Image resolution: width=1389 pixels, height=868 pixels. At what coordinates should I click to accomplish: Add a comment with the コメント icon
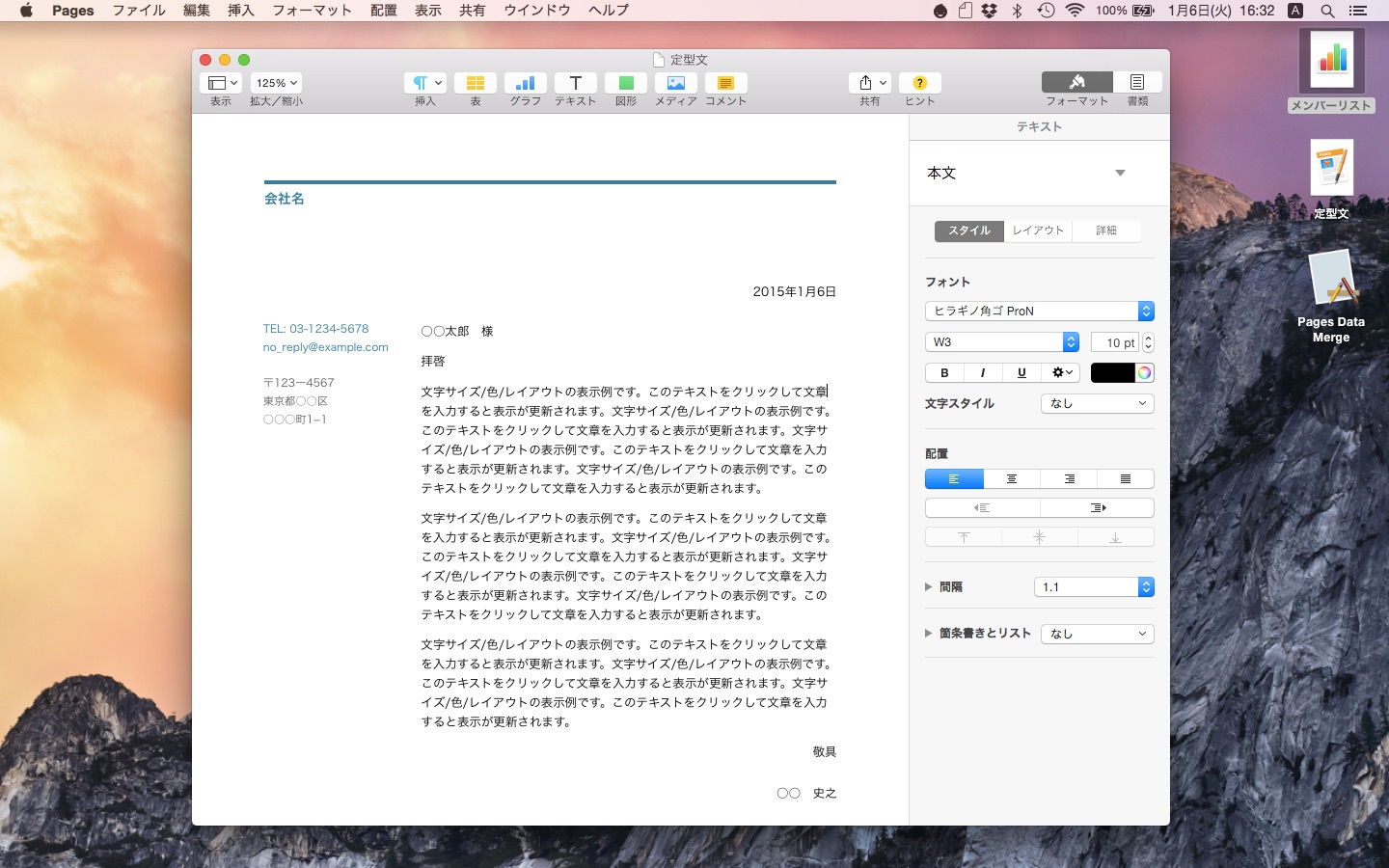click(726, 83)
